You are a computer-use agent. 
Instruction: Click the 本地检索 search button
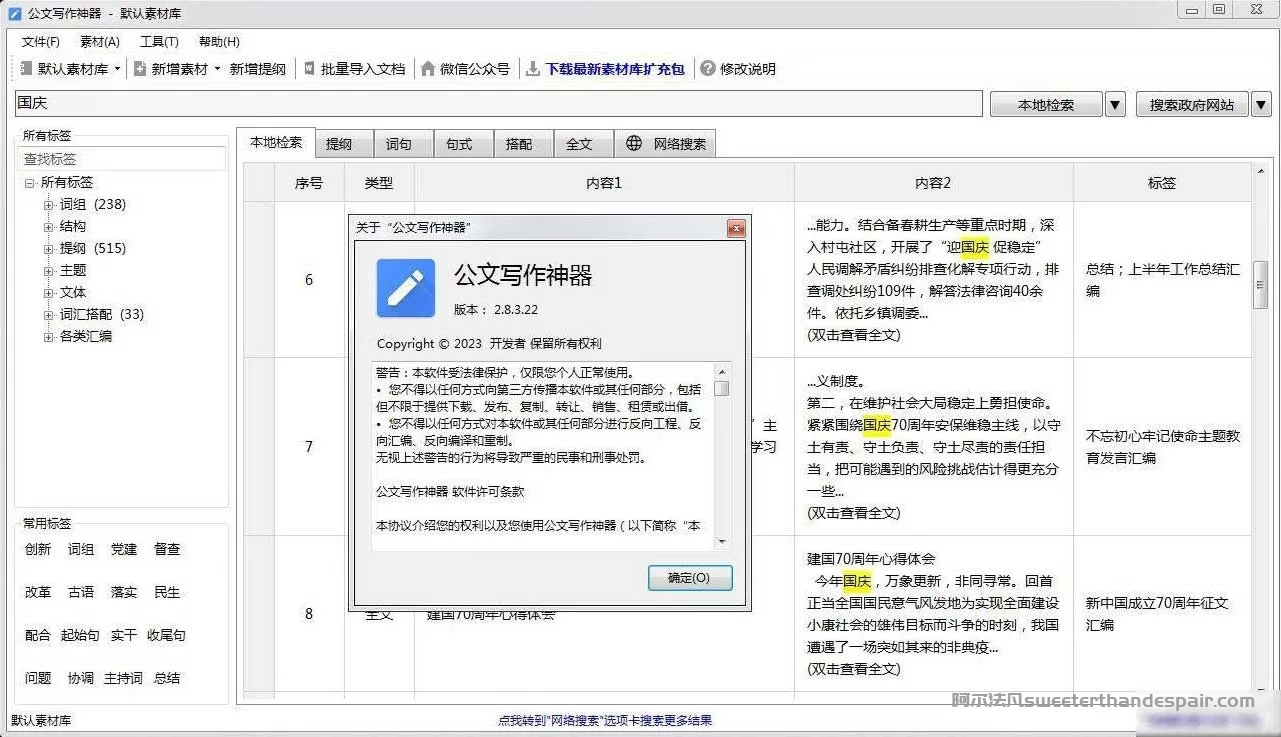(x=1046, y=104)
